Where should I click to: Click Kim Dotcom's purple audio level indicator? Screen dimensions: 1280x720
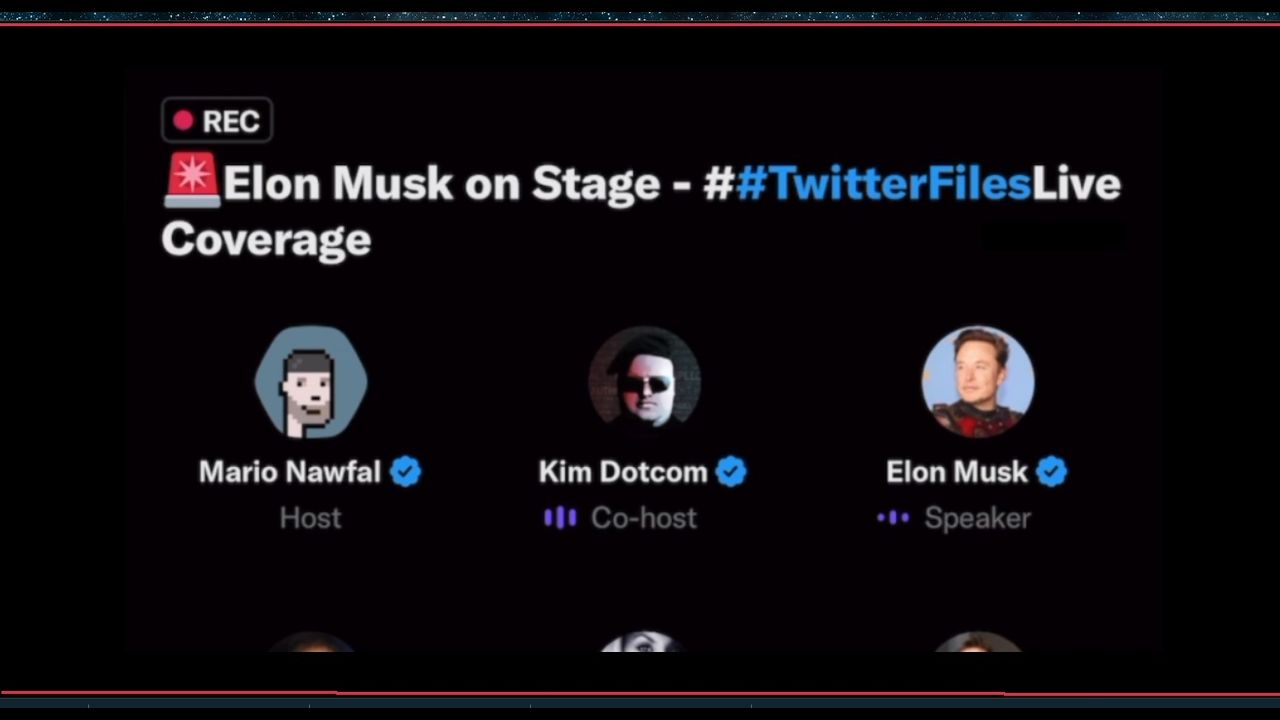click(560, 517)
